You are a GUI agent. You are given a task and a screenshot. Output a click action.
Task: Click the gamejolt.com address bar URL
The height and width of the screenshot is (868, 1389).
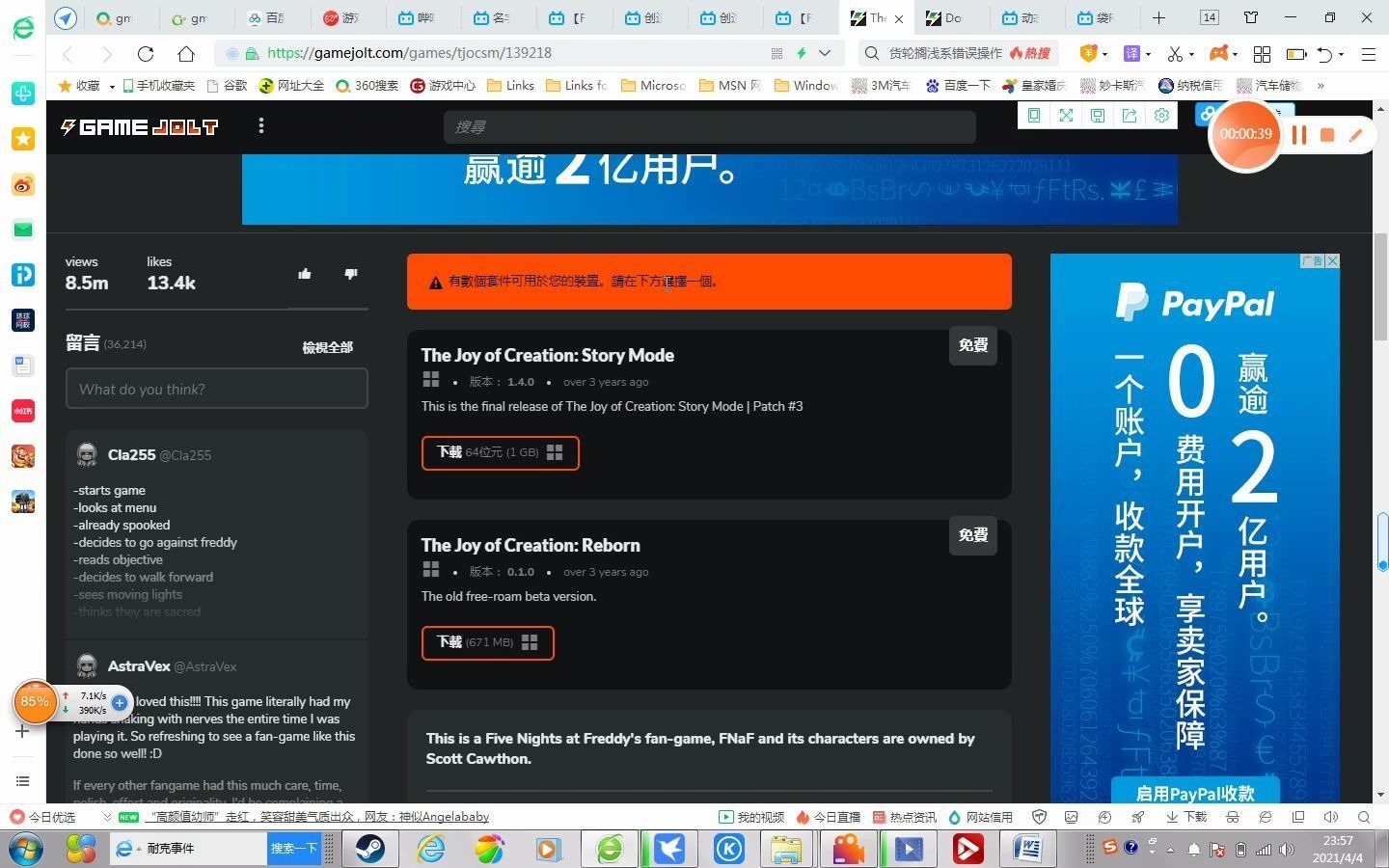pos(410,53)
